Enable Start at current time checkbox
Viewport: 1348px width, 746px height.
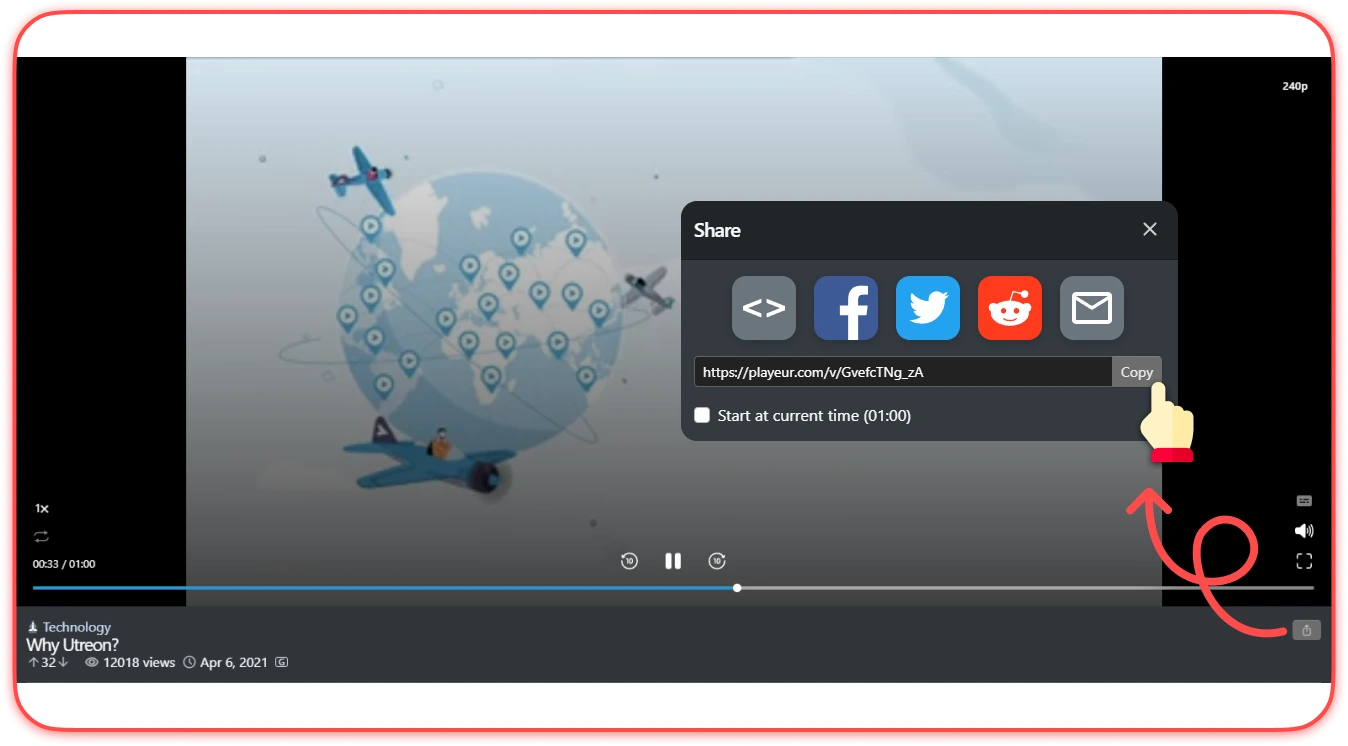pos(703,415)
